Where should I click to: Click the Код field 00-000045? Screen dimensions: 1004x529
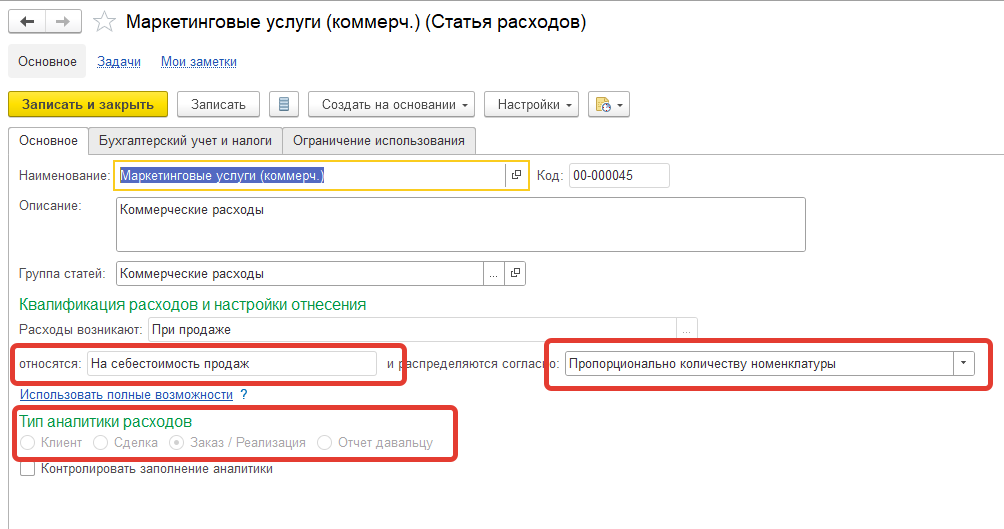tap(619, 175)
